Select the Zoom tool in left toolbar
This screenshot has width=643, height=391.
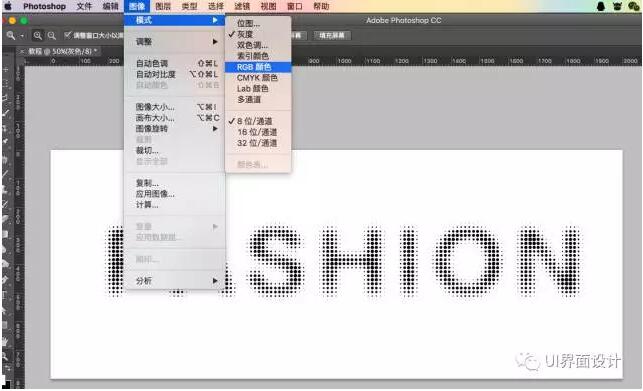coord(6,356)
